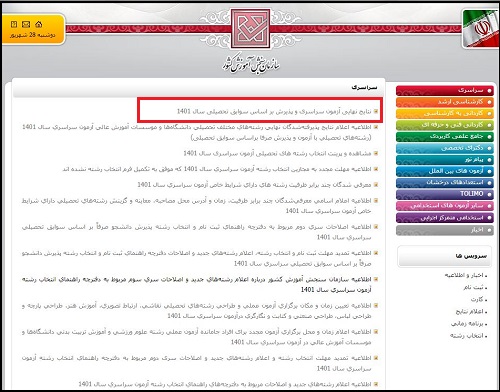This screenshot has width=500, height=392.
Task: Open the gray اخبار menu item
Action: [445, 230]
